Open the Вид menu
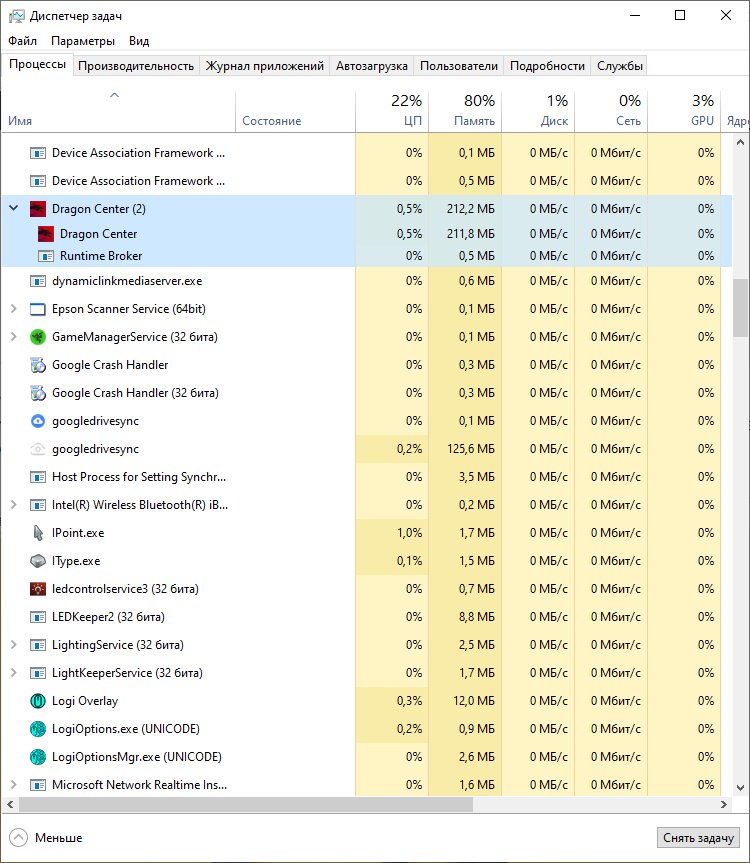 [139, 41]
